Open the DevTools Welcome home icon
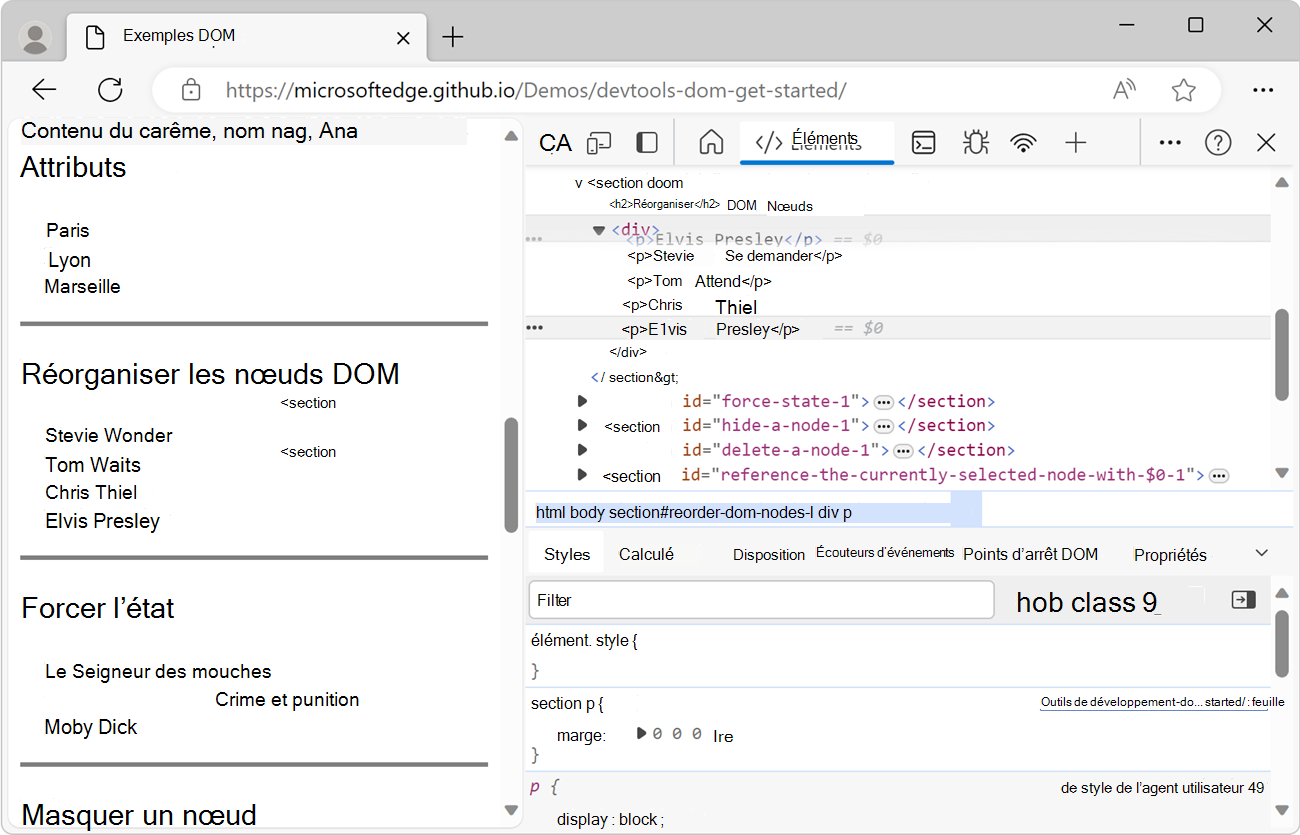Screen dimensions: 1300x835 (x=711, y=142)
